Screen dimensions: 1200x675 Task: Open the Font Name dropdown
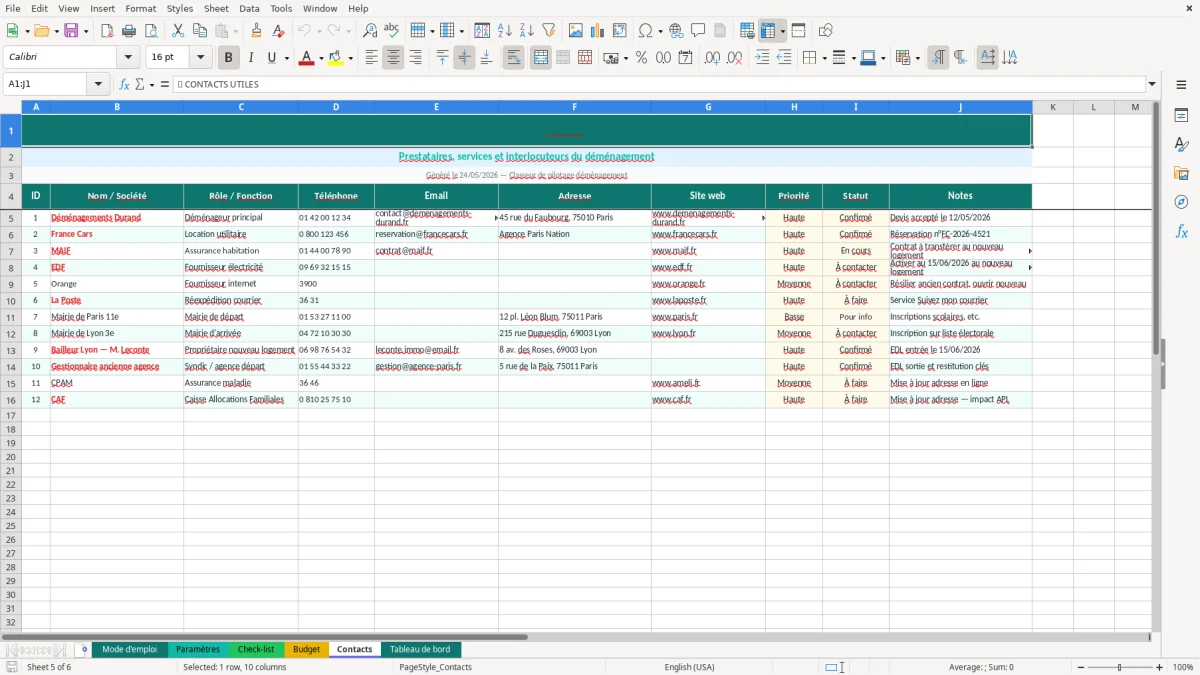pos(128,58)
